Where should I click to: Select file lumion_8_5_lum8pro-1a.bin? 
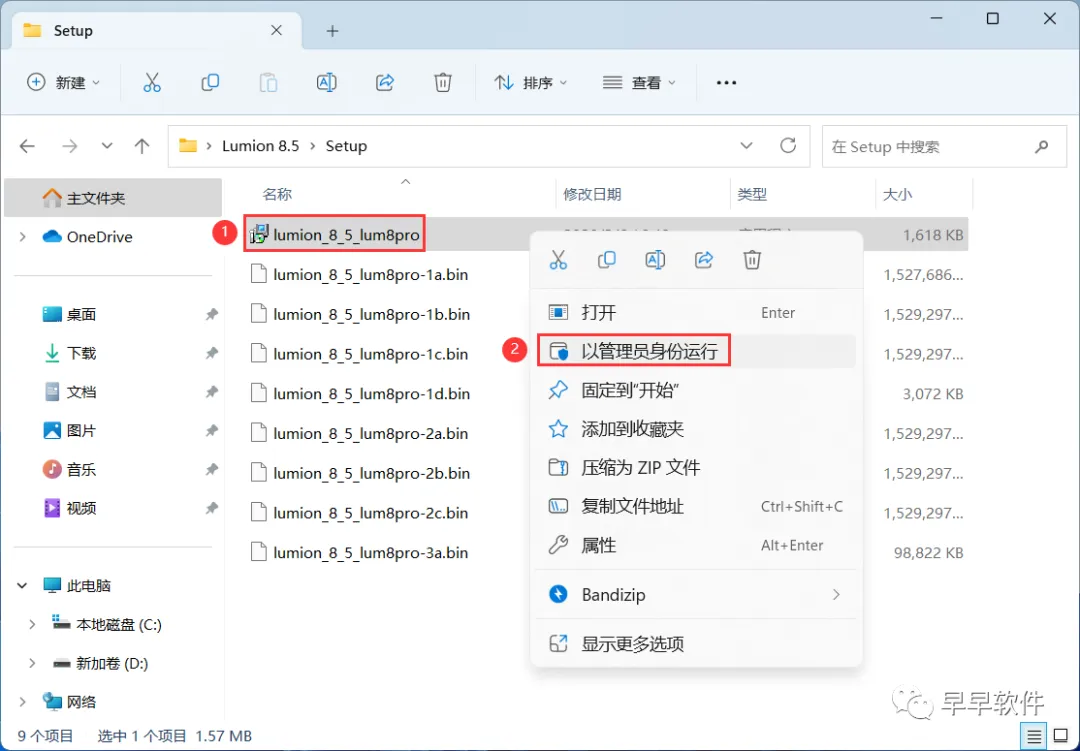pyautogui.click(x=359, y=275)
